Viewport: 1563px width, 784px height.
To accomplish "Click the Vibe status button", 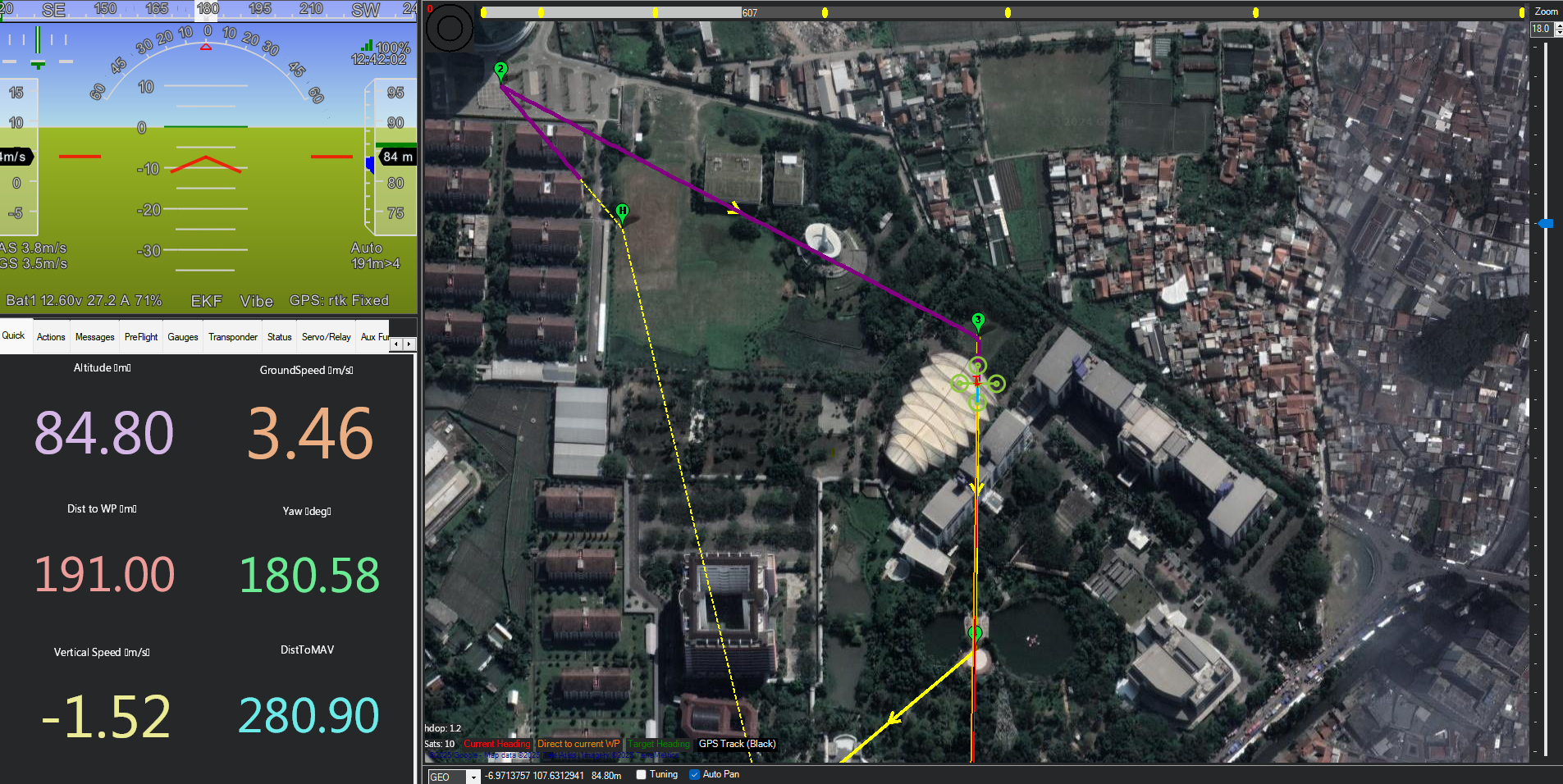I will pos(256,300).
